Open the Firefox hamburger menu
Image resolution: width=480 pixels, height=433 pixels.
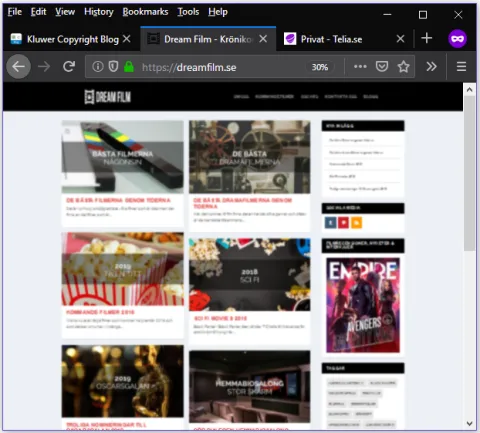pos(461,67)
